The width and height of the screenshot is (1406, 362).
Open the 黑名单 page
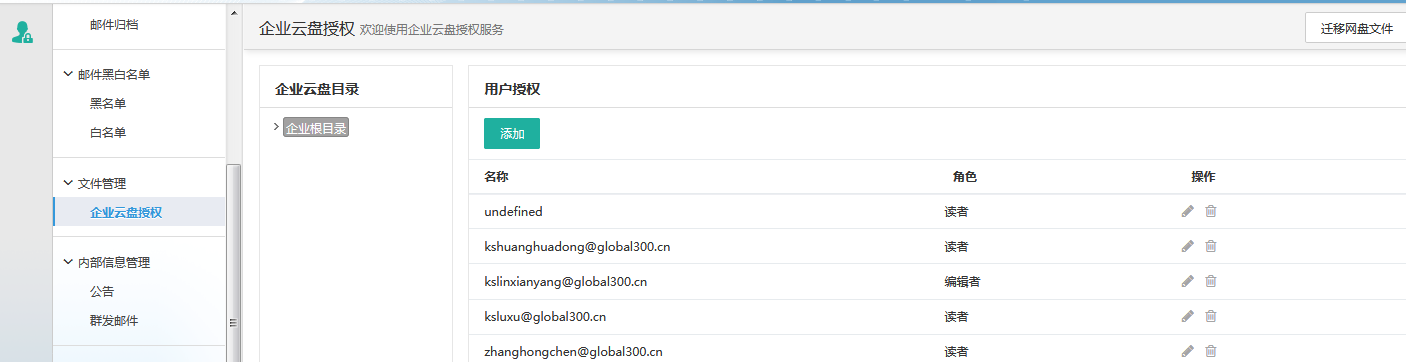point(108,103)
